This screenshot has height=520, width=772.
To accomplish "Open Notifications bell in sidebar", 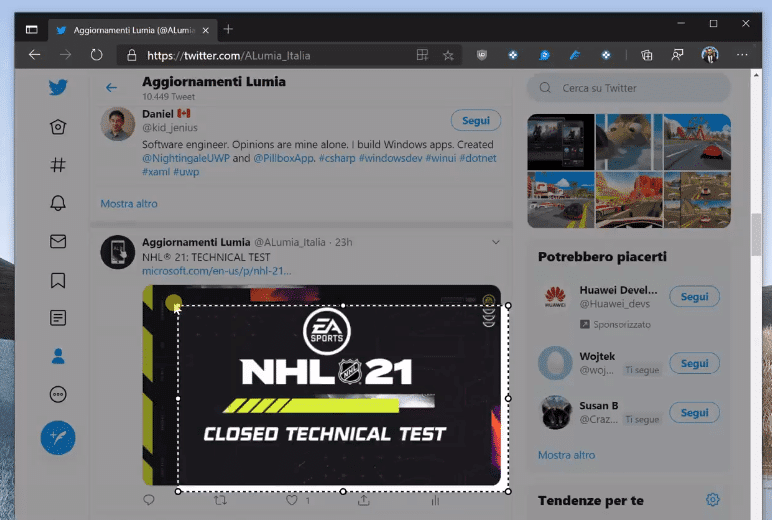I will [x=58, y=203].
